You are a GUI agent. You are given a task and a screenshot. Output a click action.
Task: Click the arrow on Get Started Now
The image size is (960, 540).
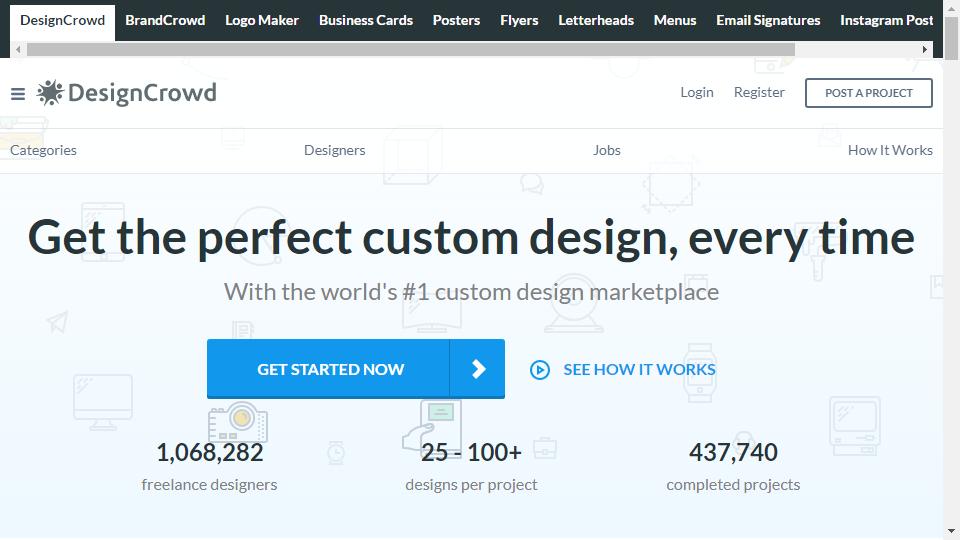[478, 369]
